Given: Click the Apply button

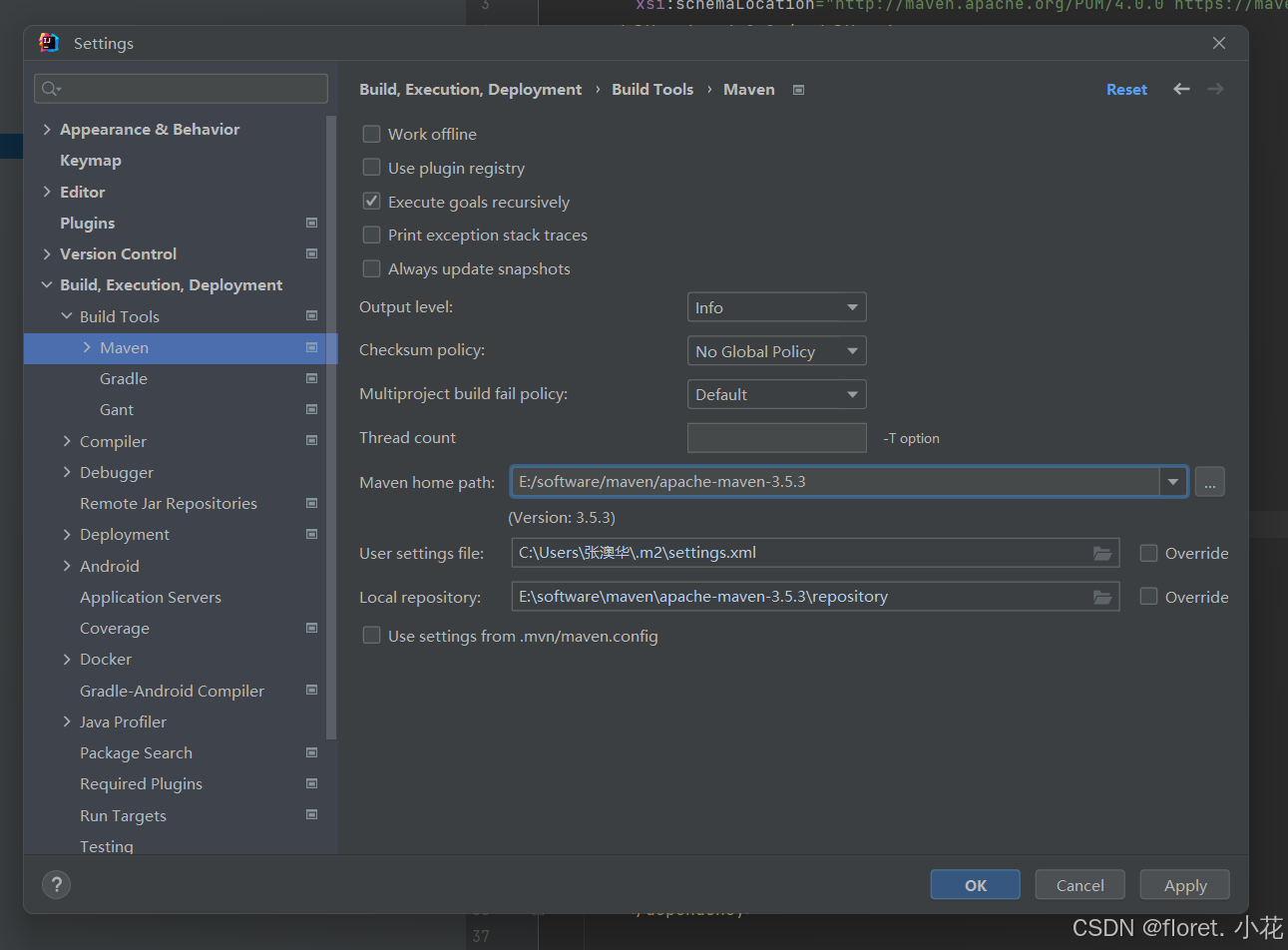Looking at the screenshot, I should click(1185, 885).
